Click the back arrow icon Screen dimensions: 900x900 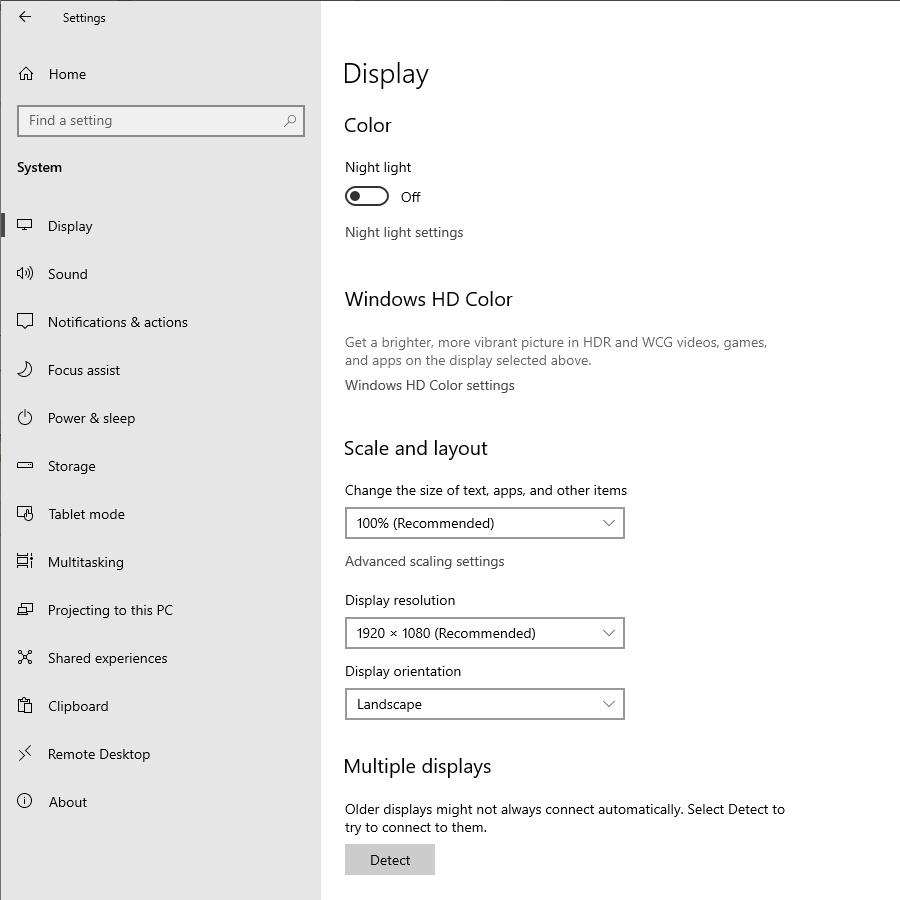pos(25,17)
